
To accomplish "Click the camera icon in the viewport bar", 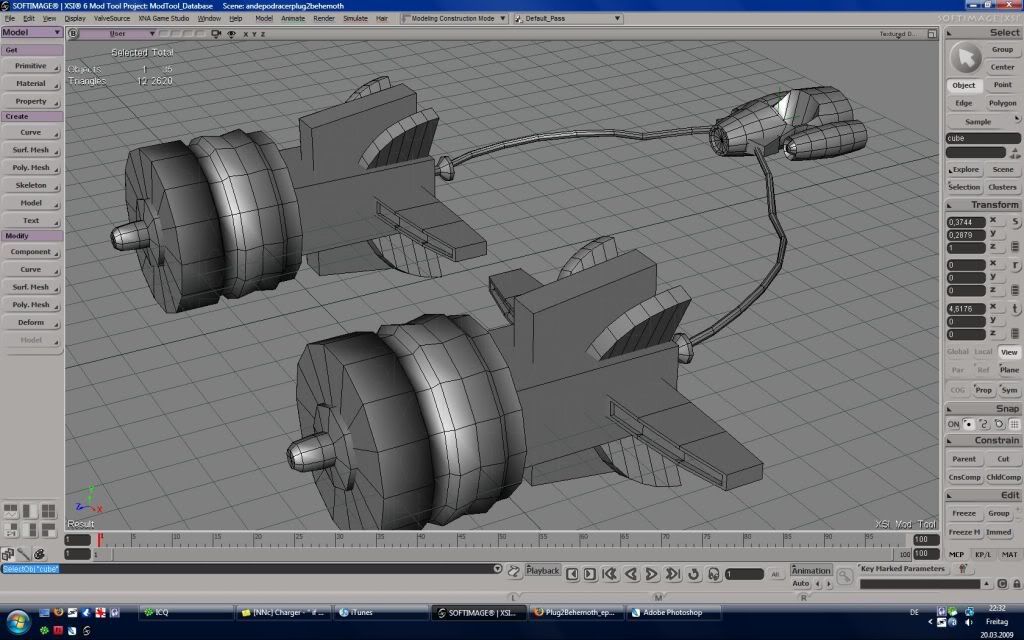I will pos(216,33).
